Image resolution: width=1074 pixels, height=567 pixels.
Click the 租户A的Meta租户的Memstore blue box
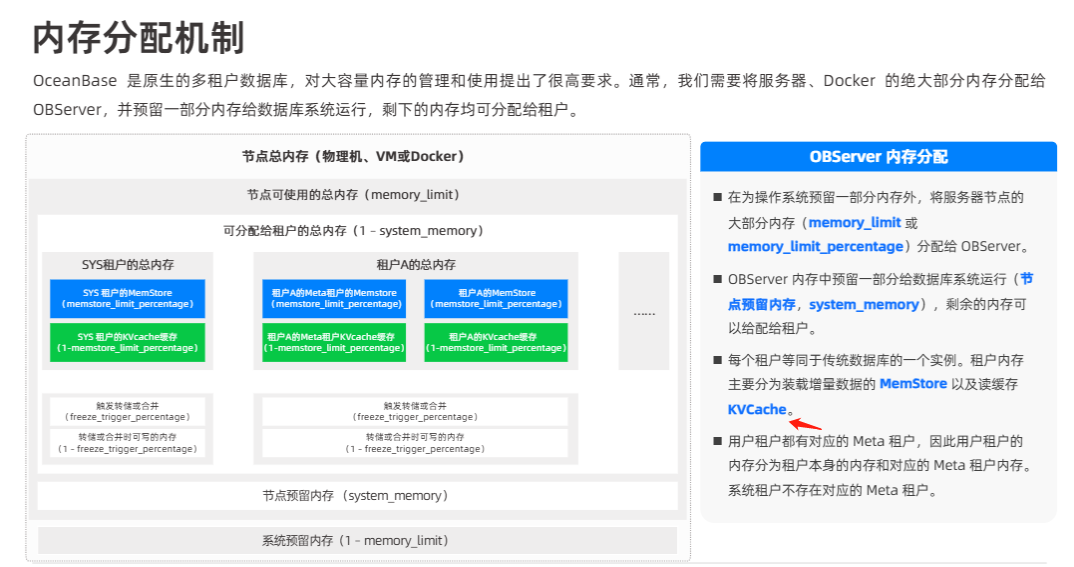coord(334,299)
